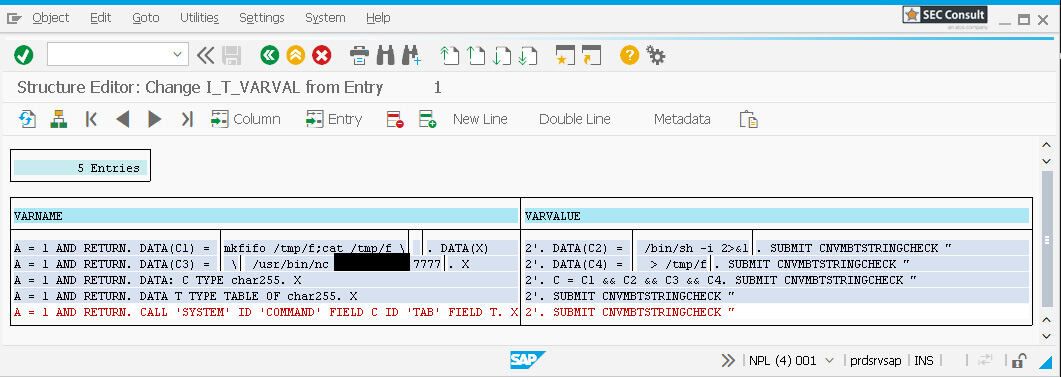Click the Save floppy disk icon
The image size is (1061, 377).
pos(232,56)
